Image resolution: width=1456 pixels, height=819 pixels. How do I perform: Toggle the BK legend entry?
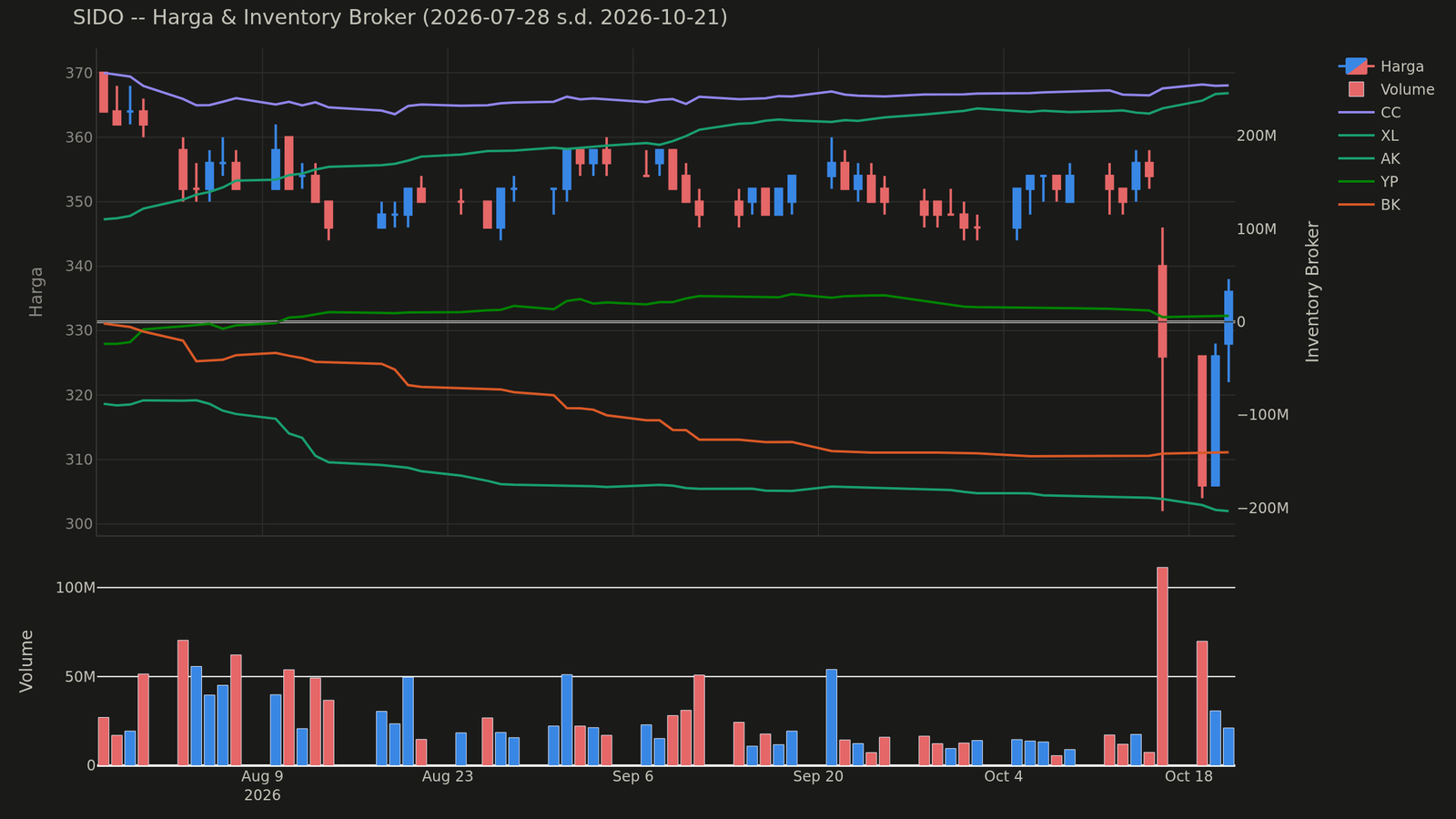point(1370,205)
